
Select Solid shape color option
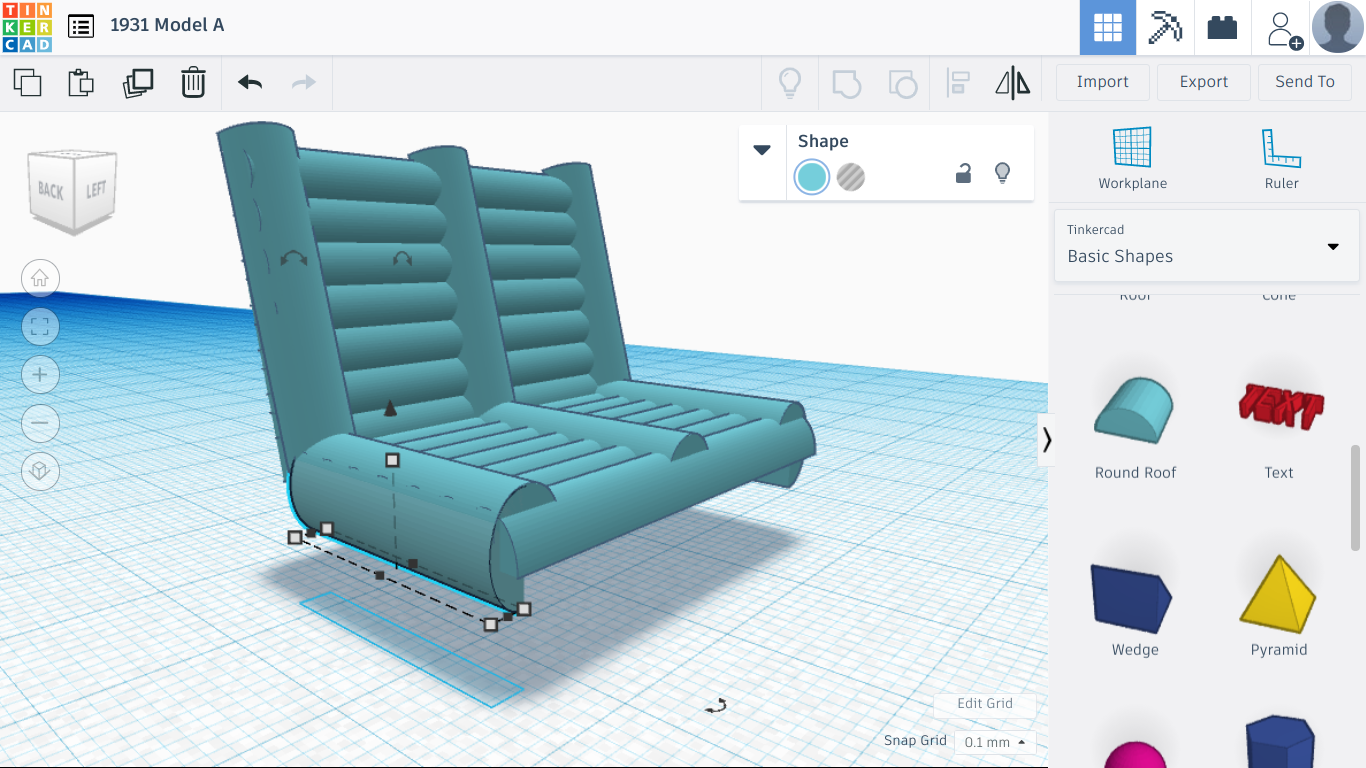811,177
